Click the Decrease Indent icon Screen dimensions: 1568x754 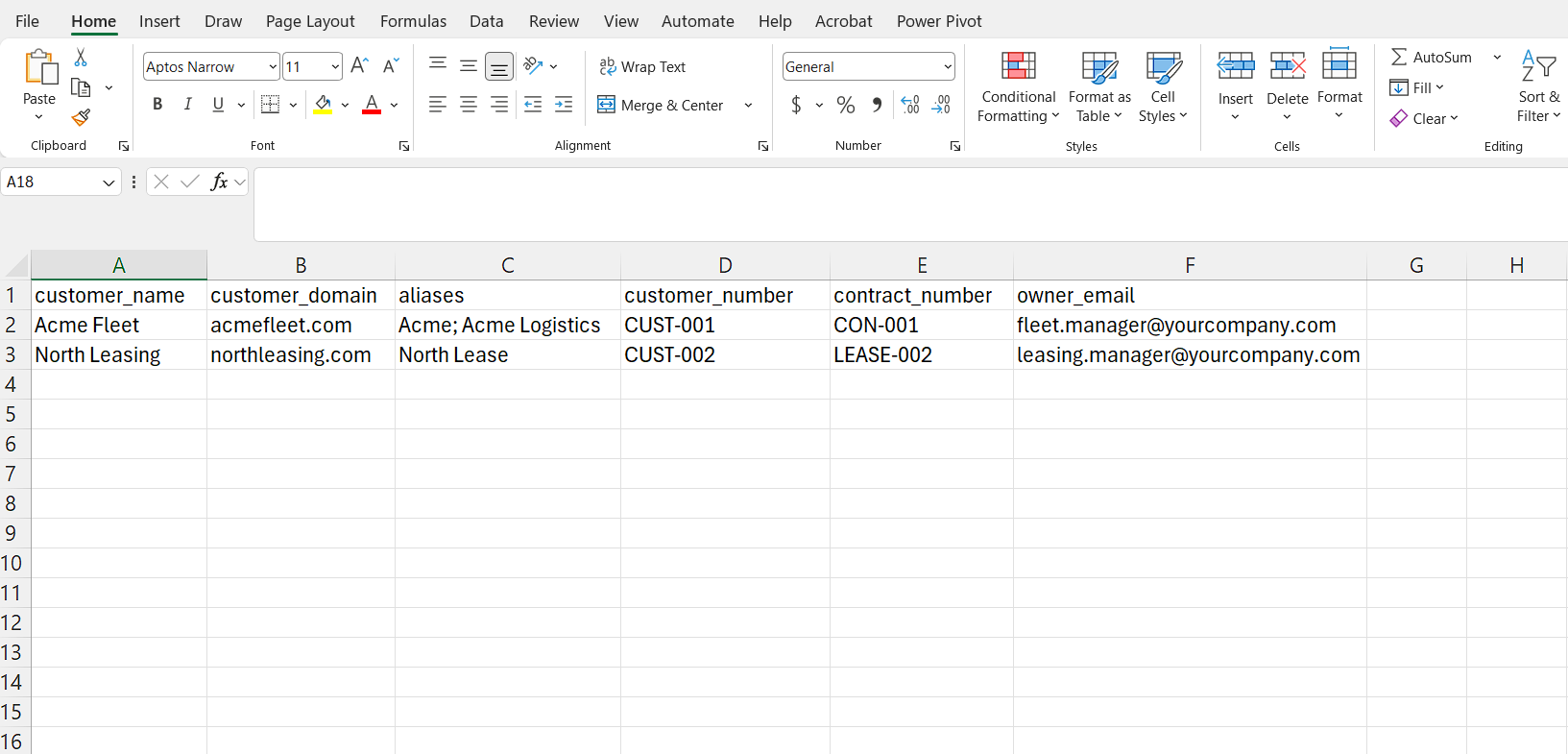(x=533, y=105)
